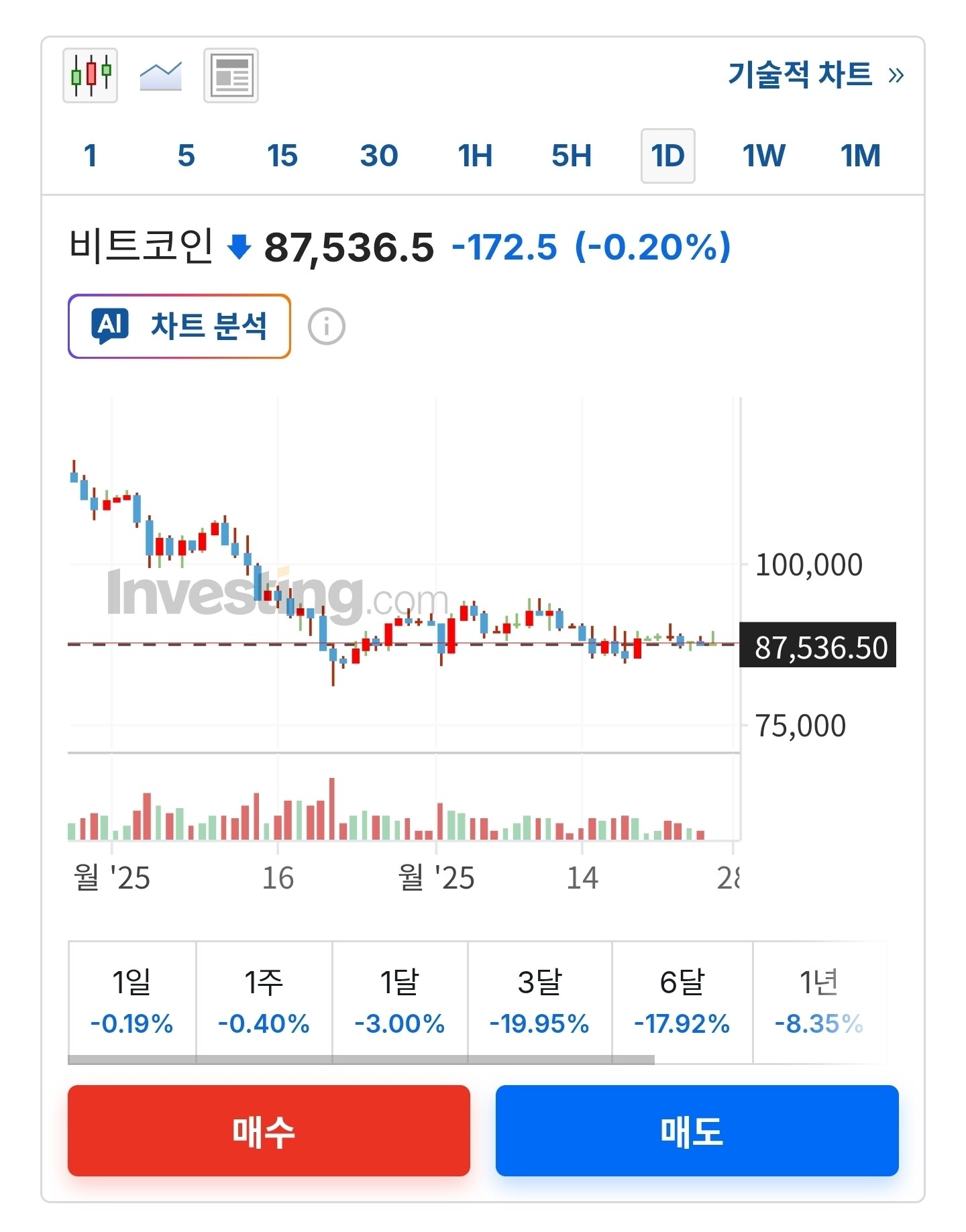
Task: Select the 1 minute interval
Action: (90, 156)
